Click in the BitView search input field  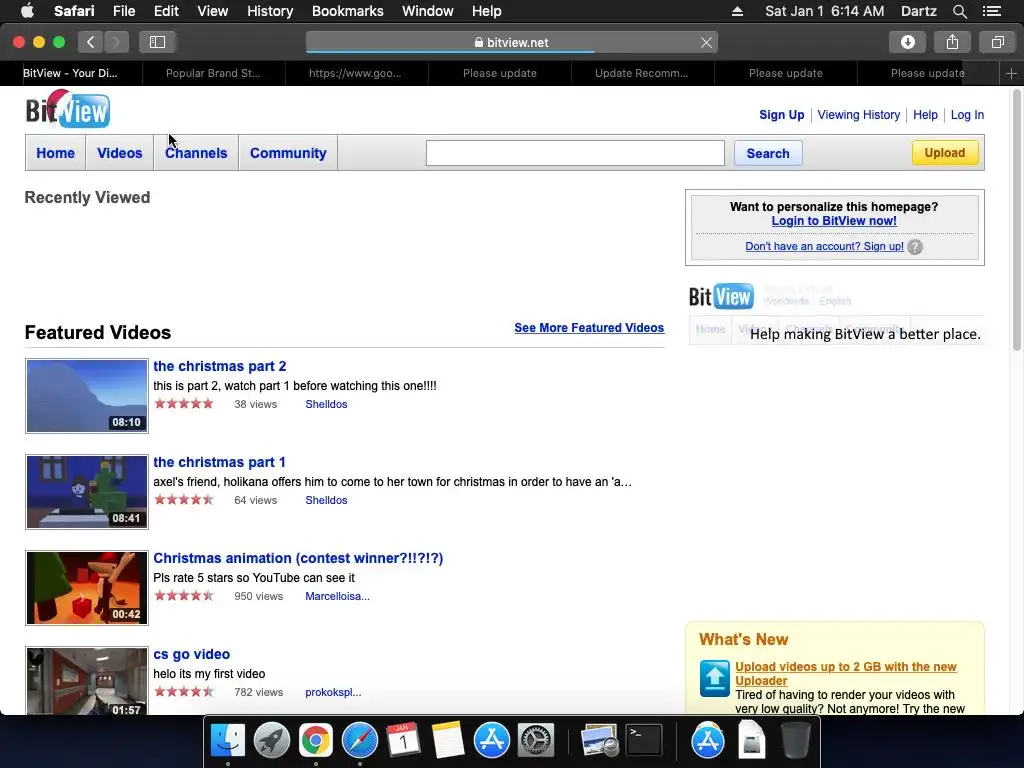575,153
